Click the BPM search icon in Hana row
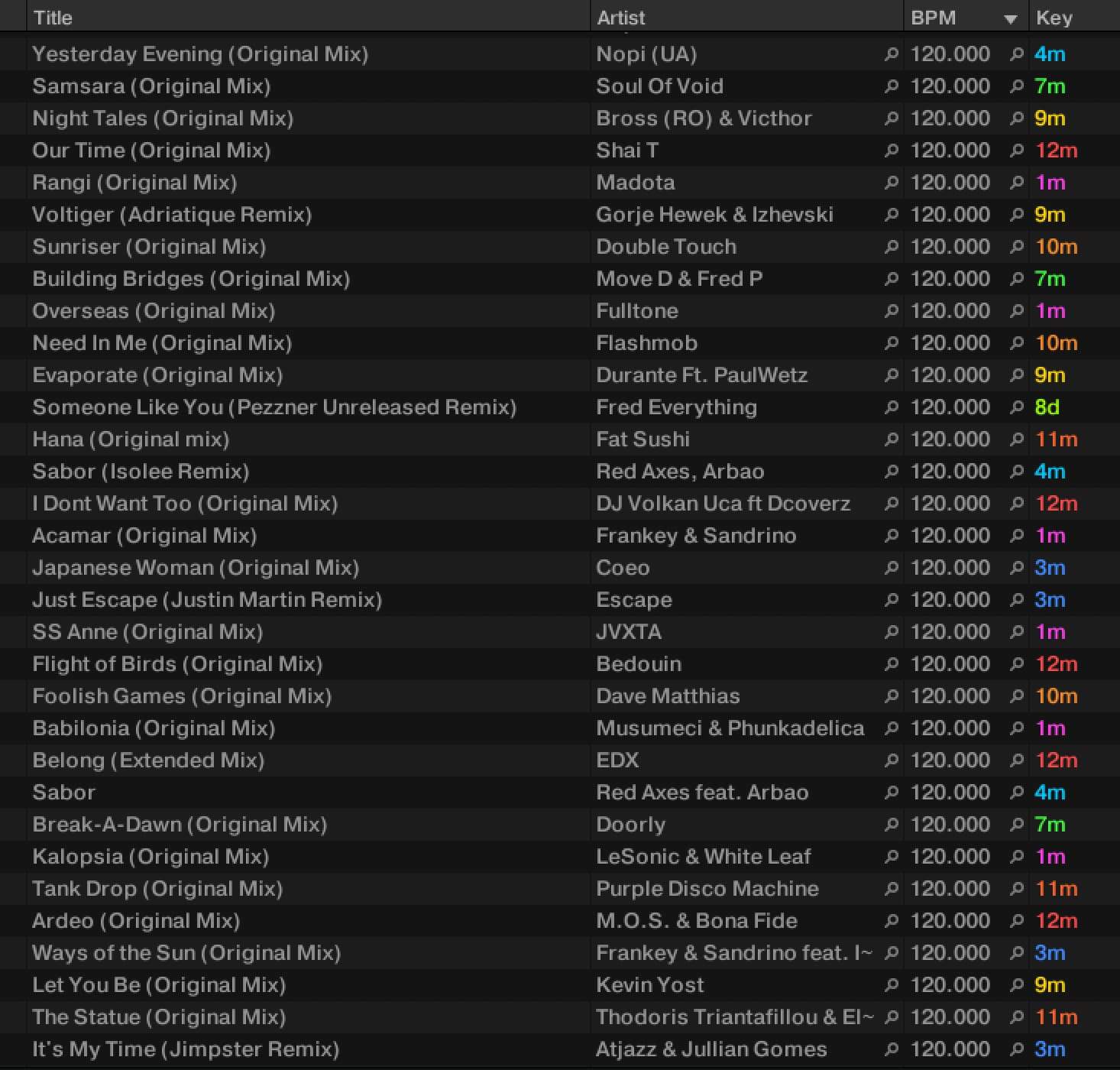This screenshot has height=1070, width=1120. 1016,439
